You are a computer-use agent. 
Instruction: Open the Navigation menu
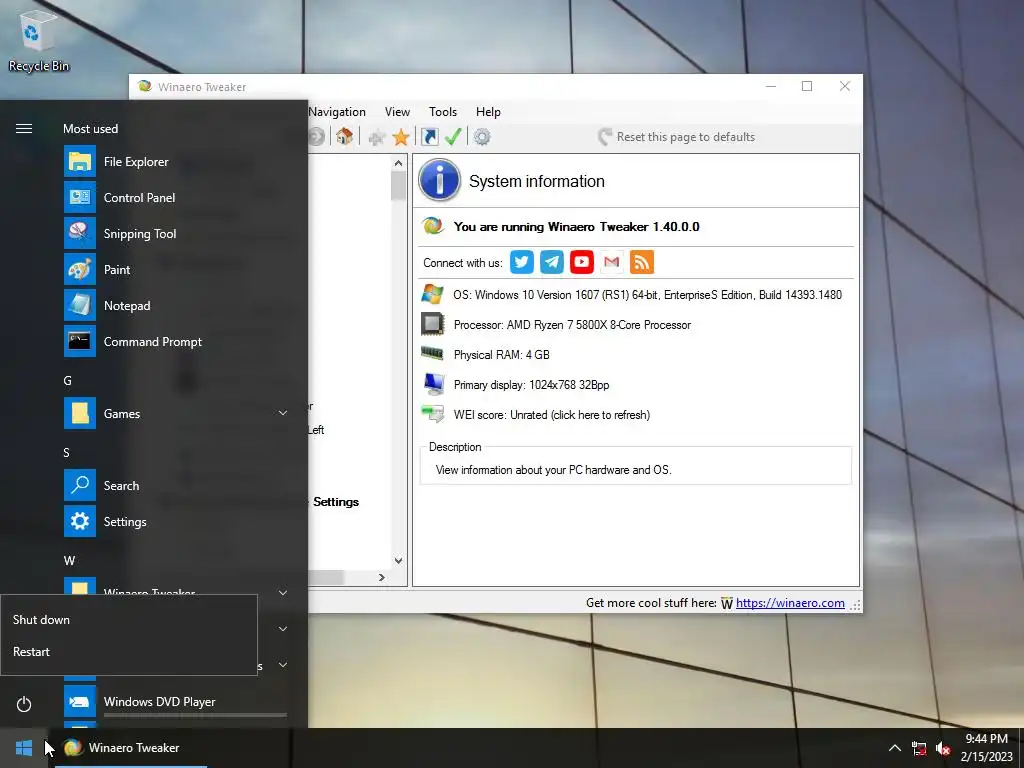tap(337, 112)
